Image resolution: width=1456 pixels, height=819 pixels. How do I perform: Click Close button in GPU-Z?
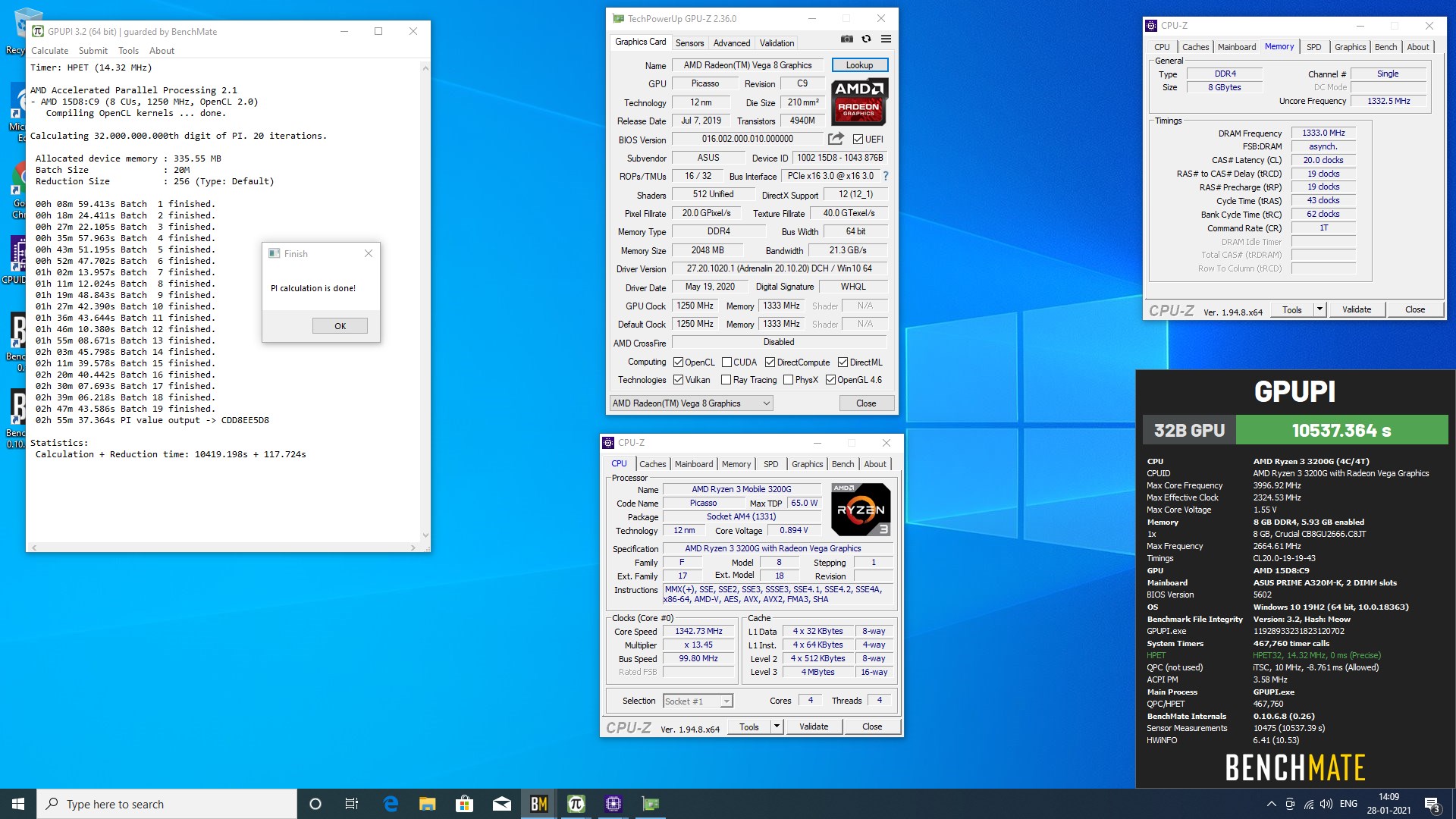[866, 403]
